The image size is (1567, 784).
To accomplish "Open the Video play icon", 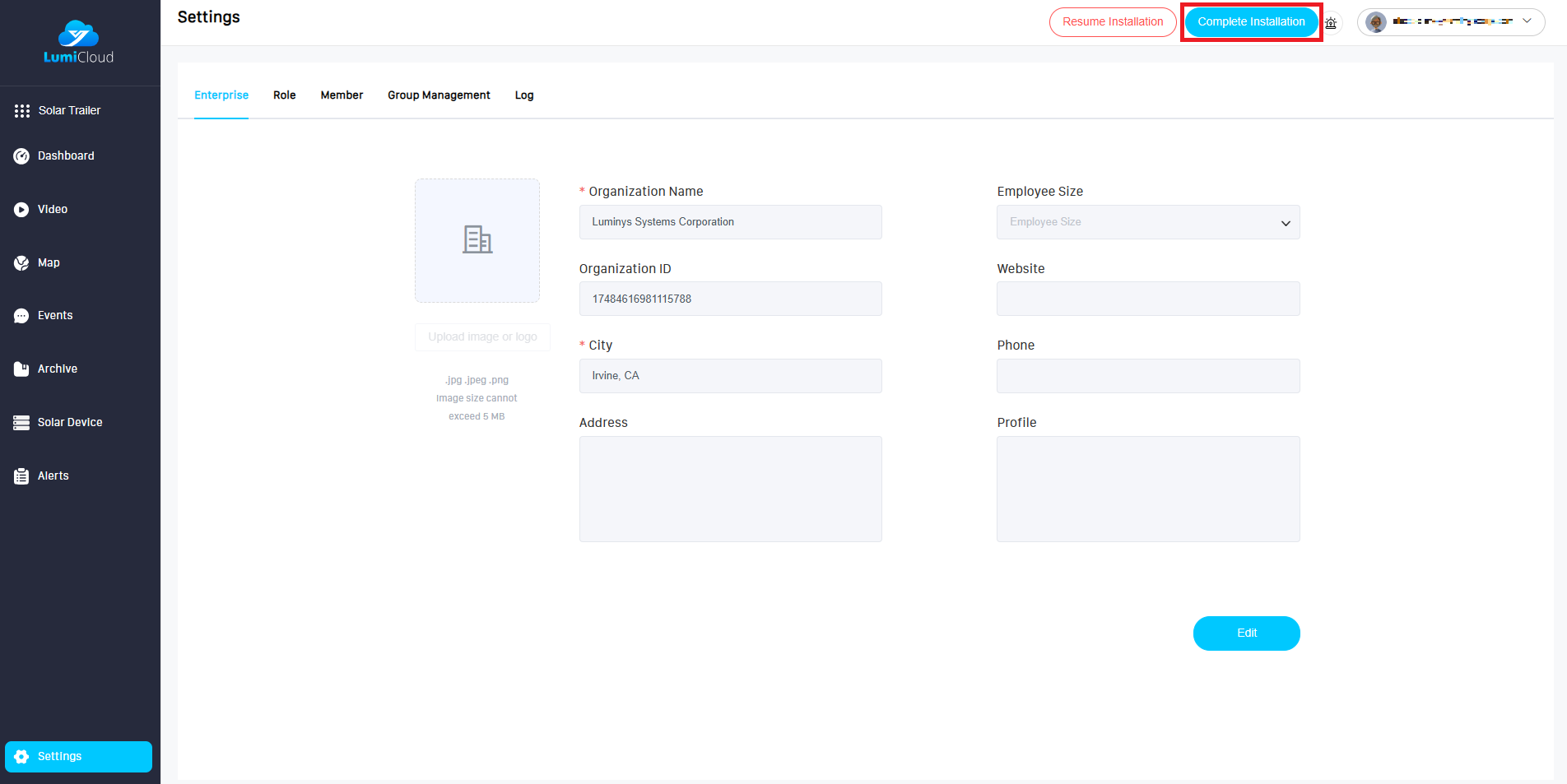I will (21, 210).
